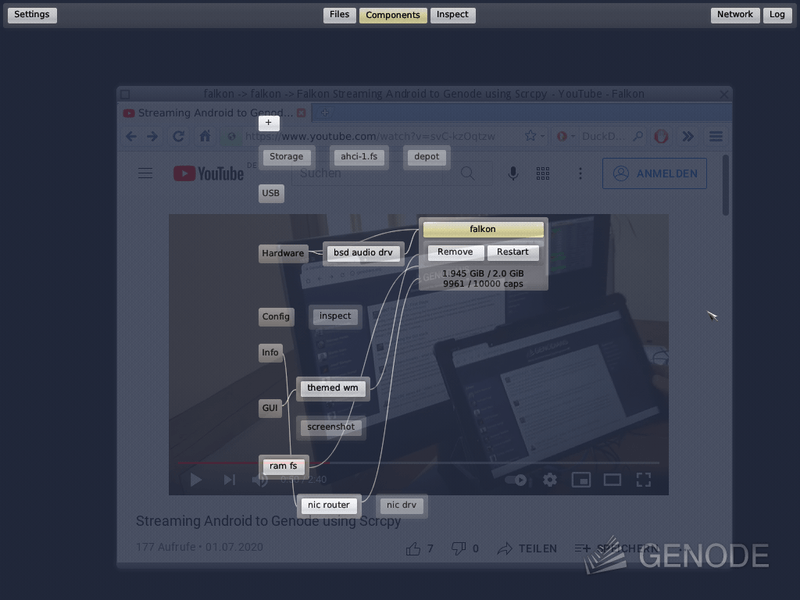Open YouTube three-dot settings menu

pos(580,173)
